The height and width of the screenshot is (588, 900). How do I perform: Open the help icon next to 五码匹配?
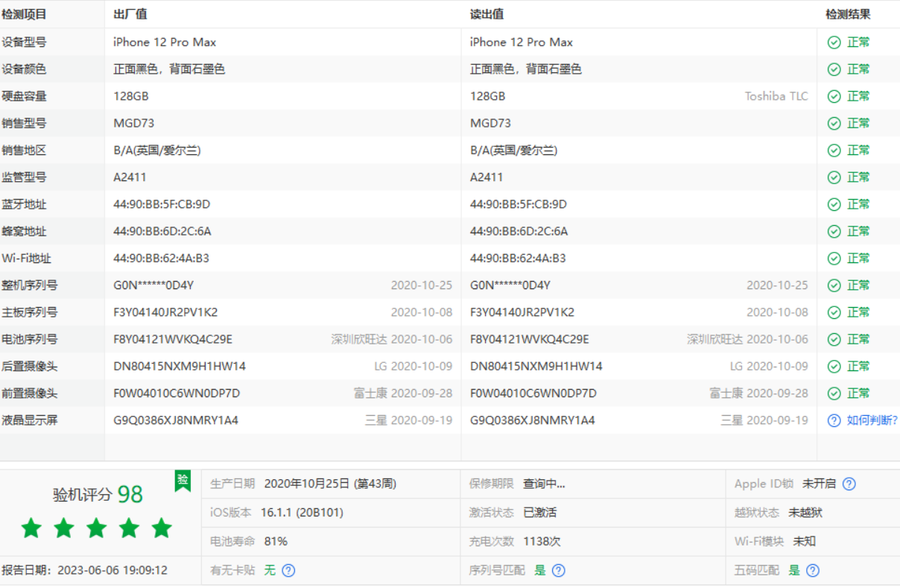[x=813, y=570]
